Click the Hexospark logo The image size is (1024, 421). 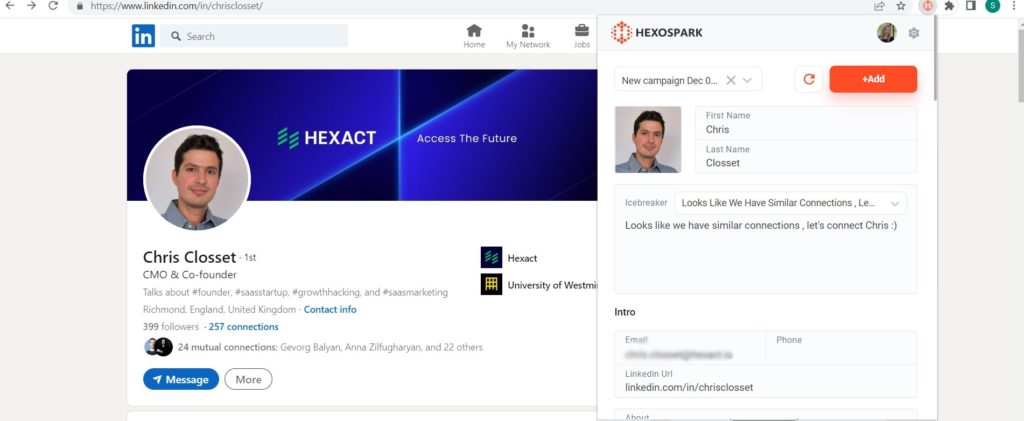656,33
